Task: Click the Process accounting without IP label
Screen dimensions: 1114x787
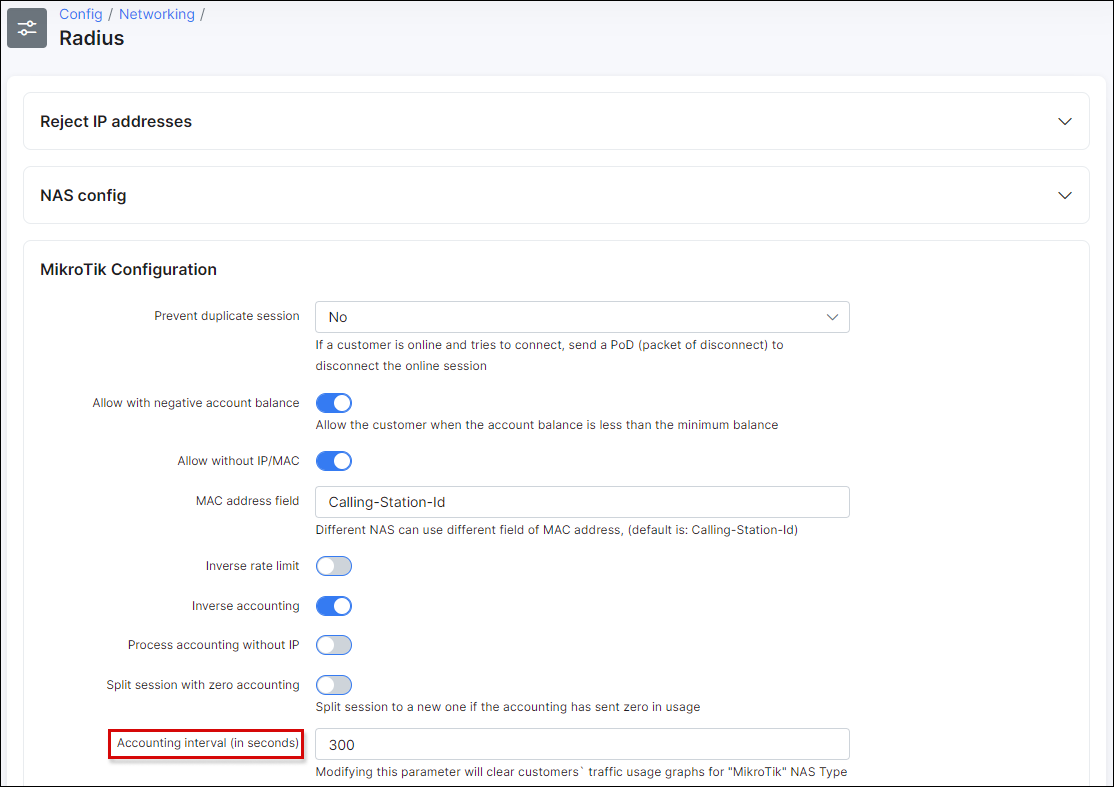Action: coord(213,645)
